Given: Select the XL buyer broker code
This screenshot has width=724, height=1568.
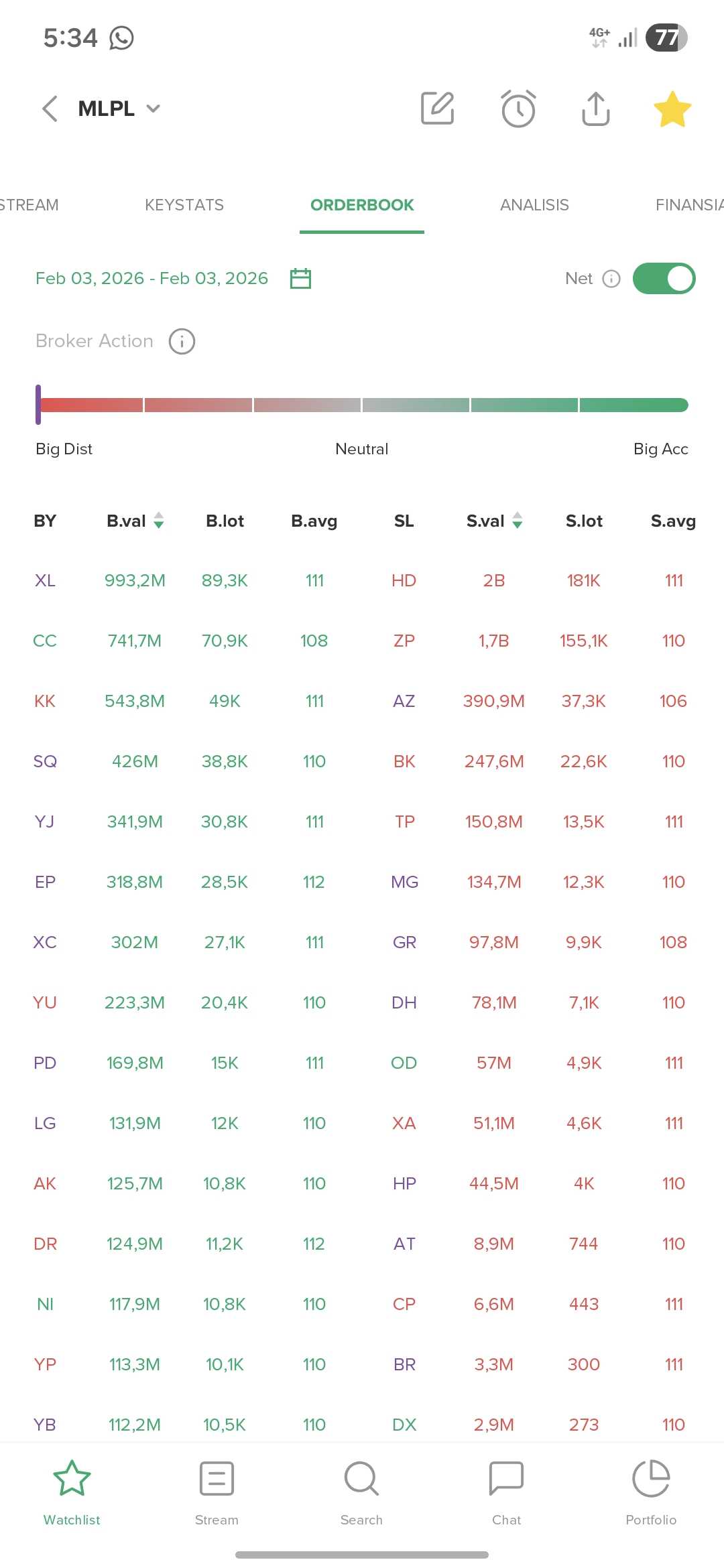Looking at the screenshot, I should (x=45, y=580).
